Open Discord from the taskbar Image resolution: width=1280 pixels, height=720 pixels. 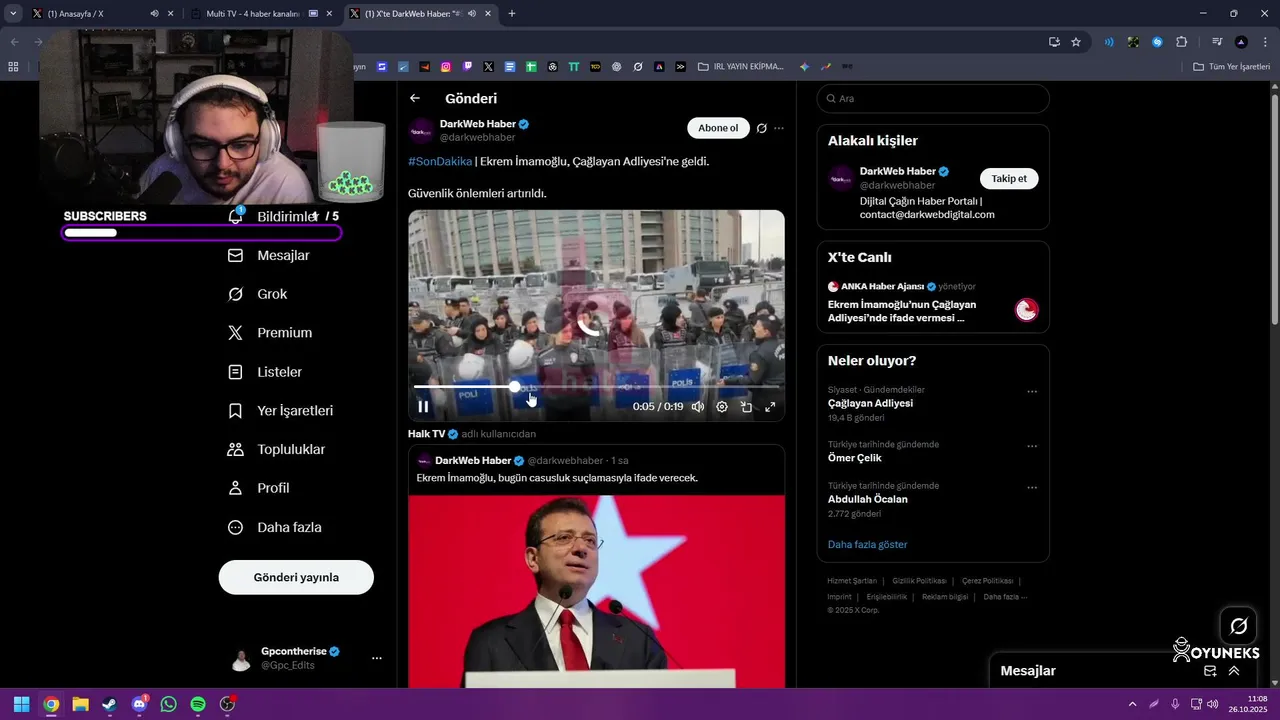139,704
